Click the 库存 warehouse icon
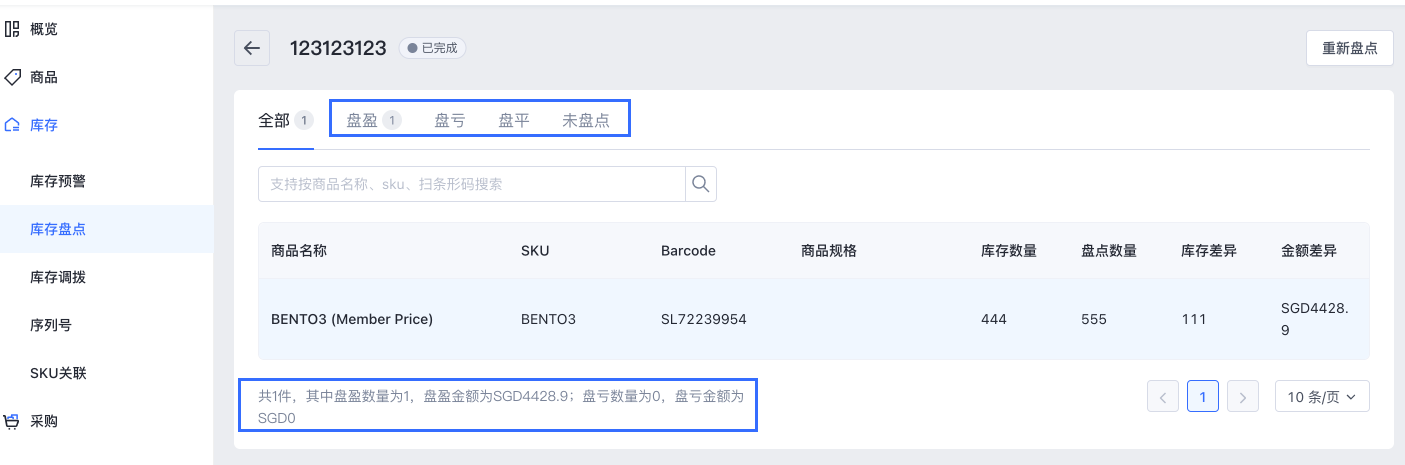The image size is (1405, 465). [x=12, y=125]
